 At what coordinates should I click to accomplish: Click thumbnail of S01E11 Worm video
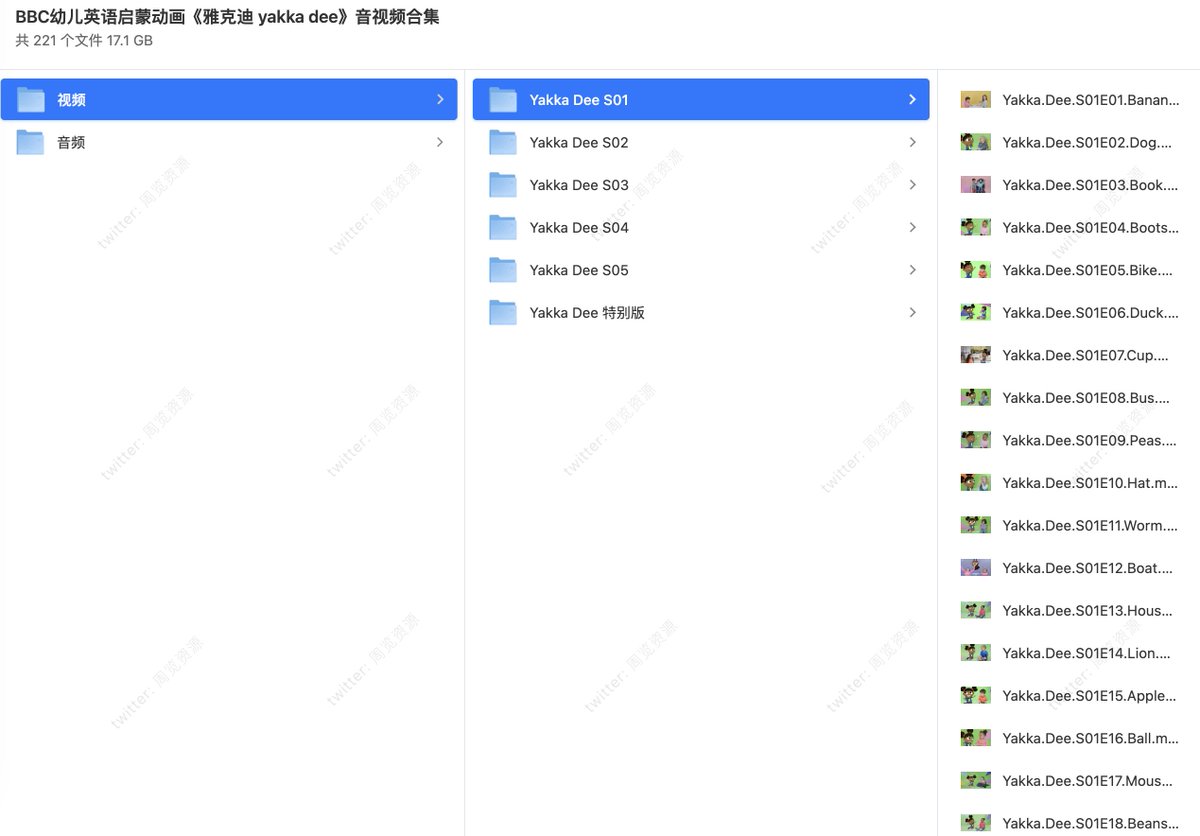pyautogui.click(x=976, y=525)
